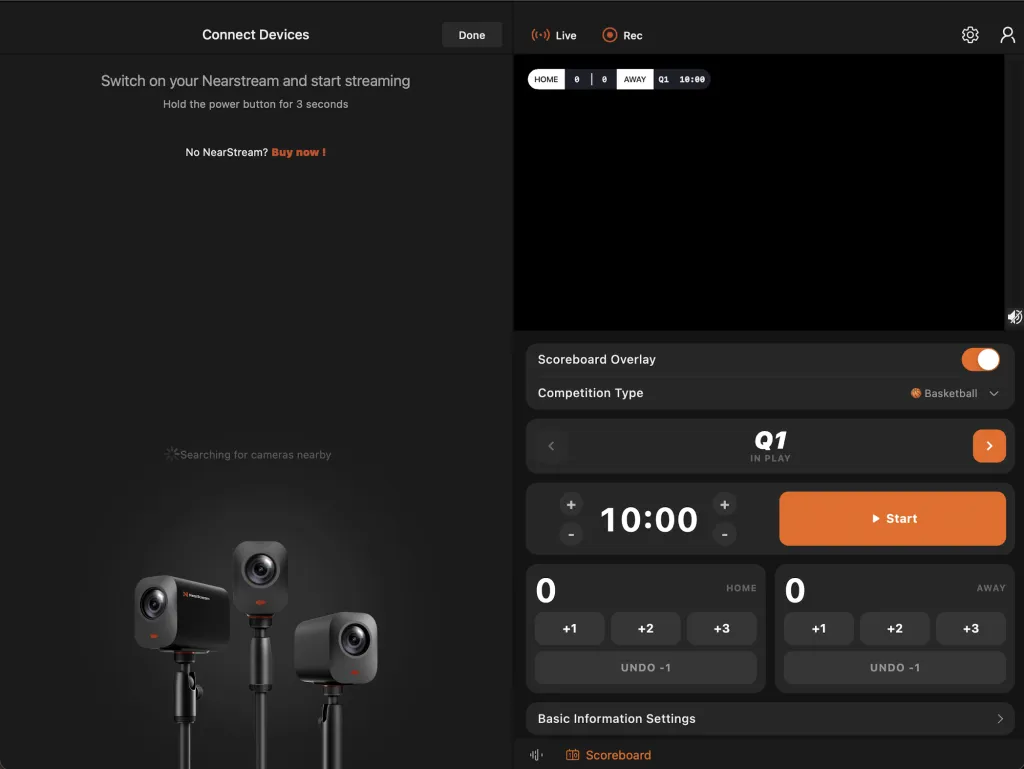
Task: Mute the speaker icon on the video preview
Action: 1014,316
